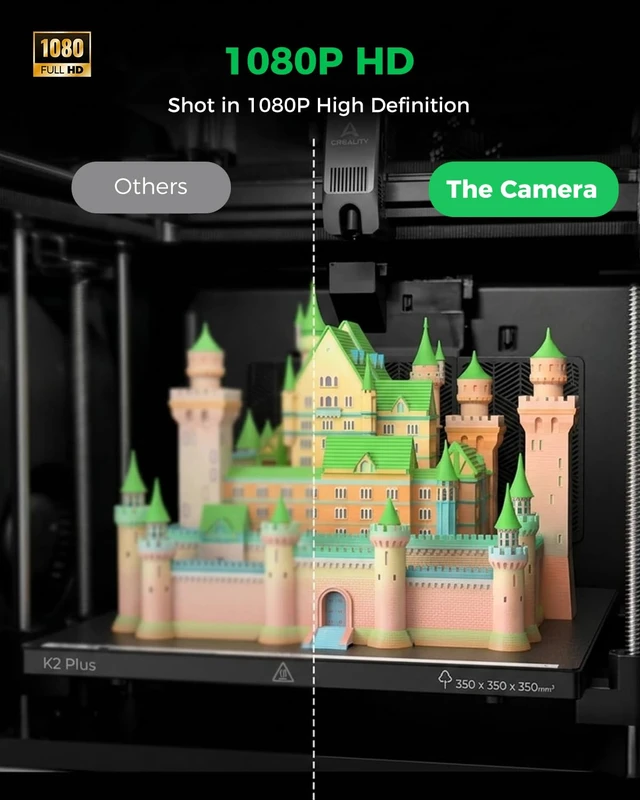Click the castle's blue arched gate
640x800 pixels.
[x=335, y=609]
